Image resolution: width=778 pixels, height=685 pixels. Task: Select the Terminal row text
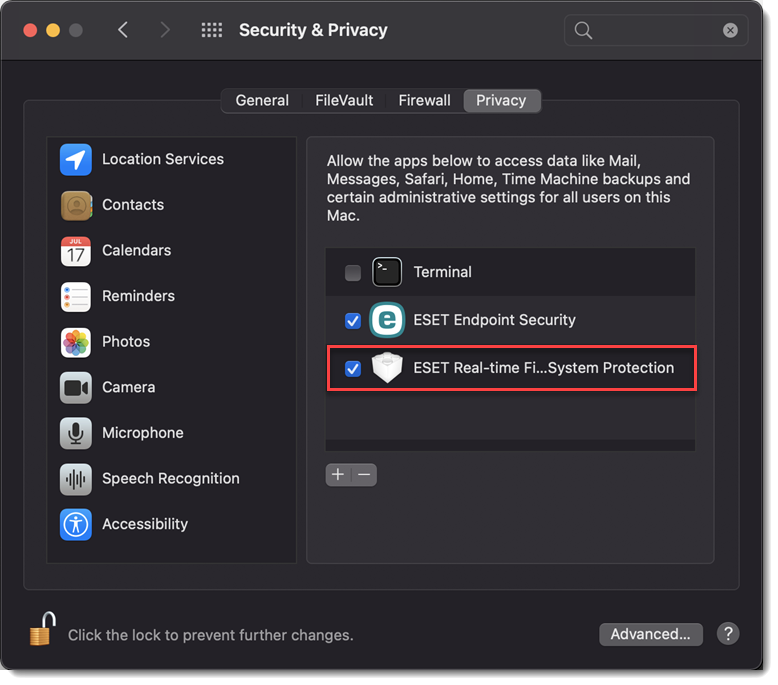443,272
